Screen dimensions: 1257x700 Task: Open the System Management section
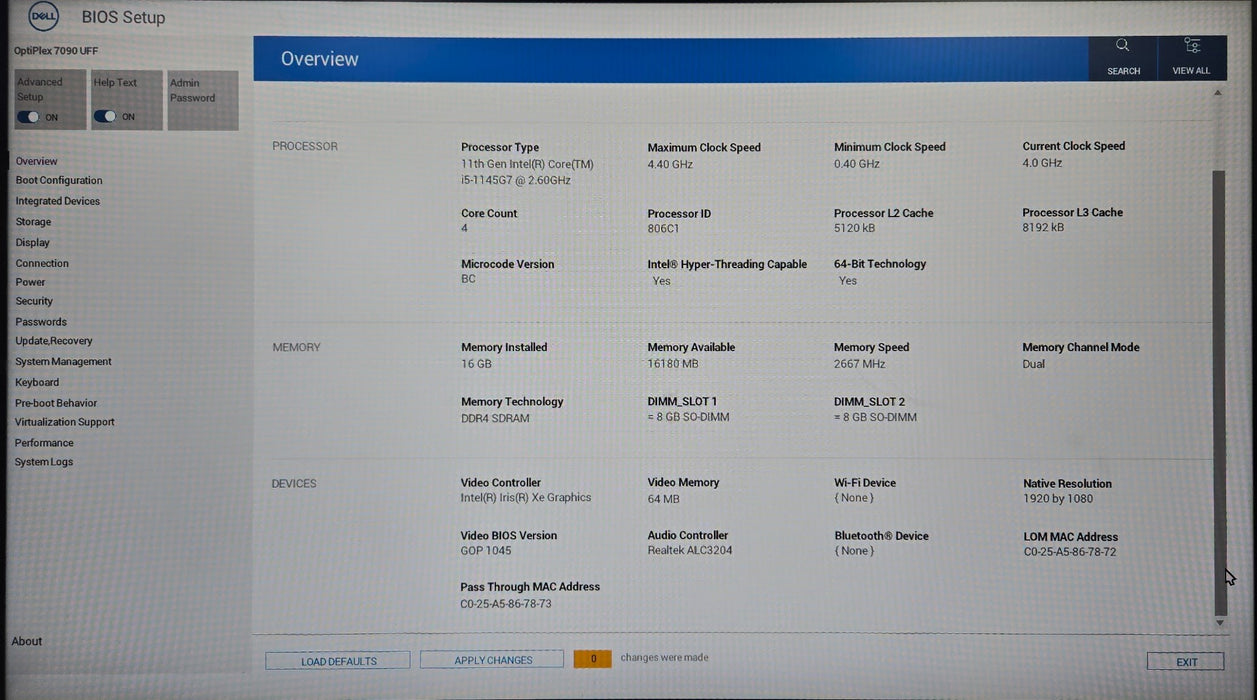(x=63, y=362)
